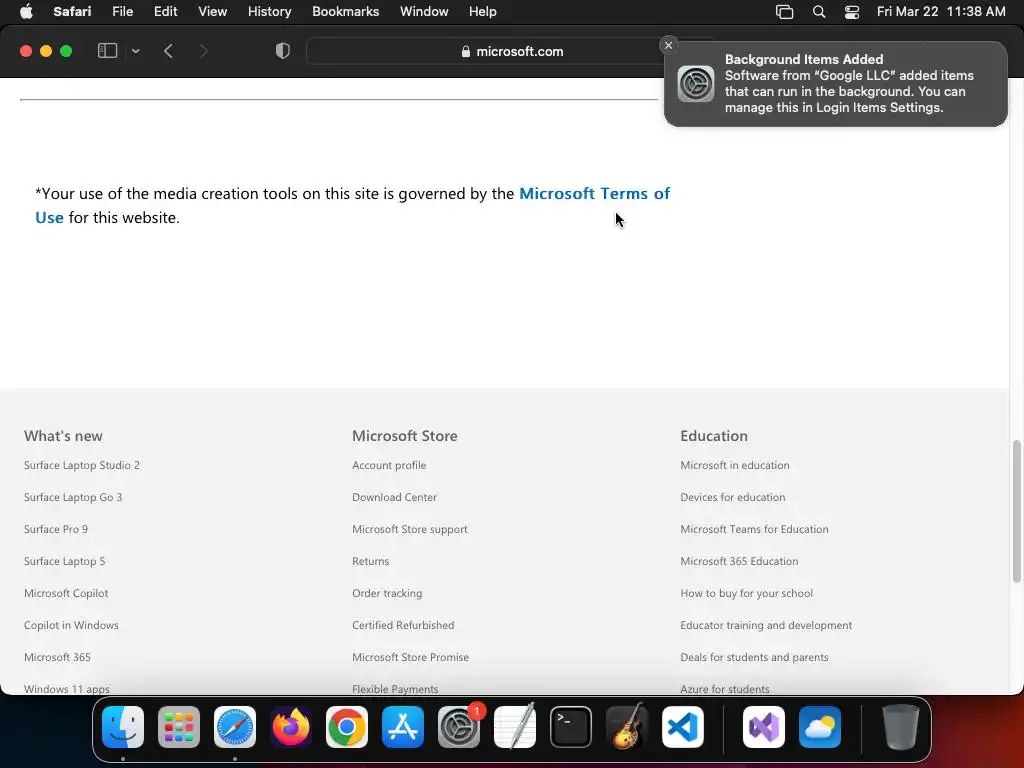This screenshot has width=1024, height=768.
Task: Open the Window menu
Action: 424,11
